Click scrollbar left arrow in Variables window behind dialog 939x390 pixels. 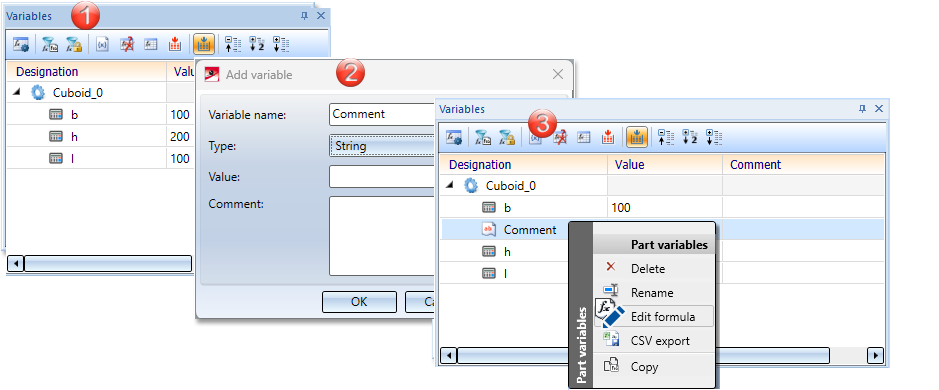click(16, 264)
